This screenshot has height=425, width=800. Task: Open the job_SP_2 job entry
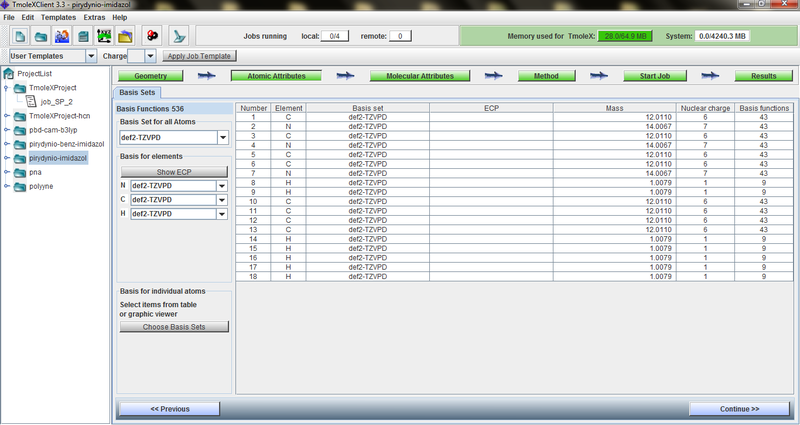(58, 101)
